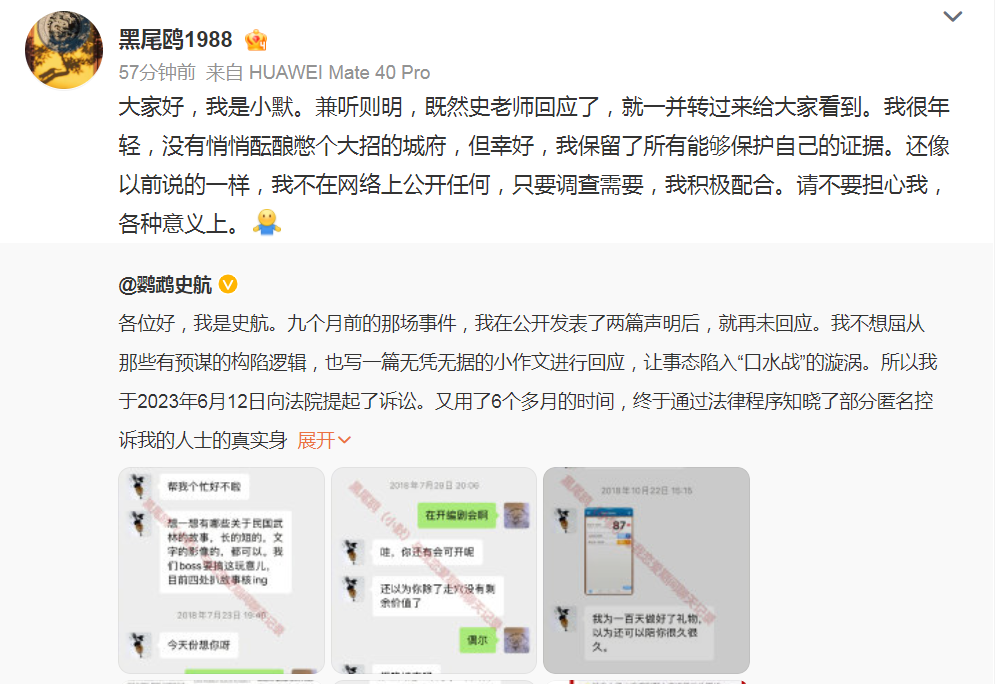Open second chat screenshot with 在开编剧会呢
This screenshot has width=995, height=684.
434,570
